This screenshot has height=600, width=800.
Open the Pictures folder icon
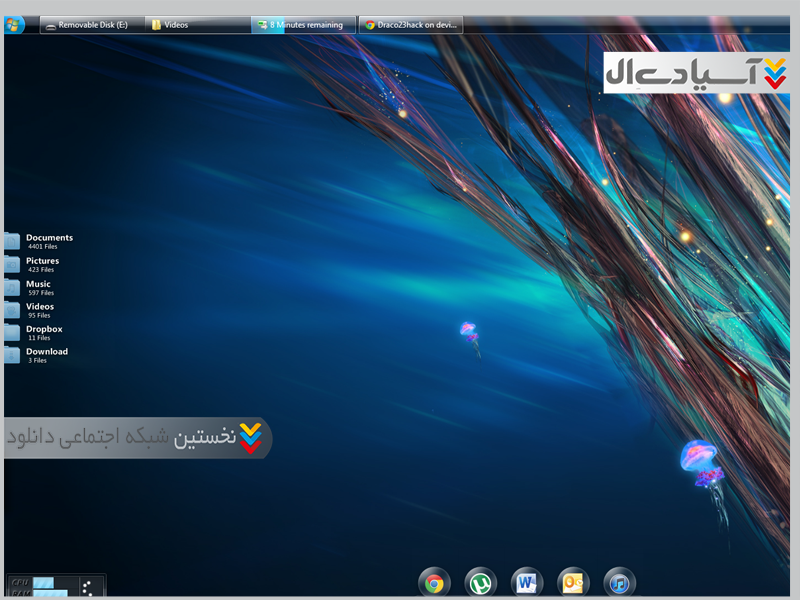pos(12,264)
